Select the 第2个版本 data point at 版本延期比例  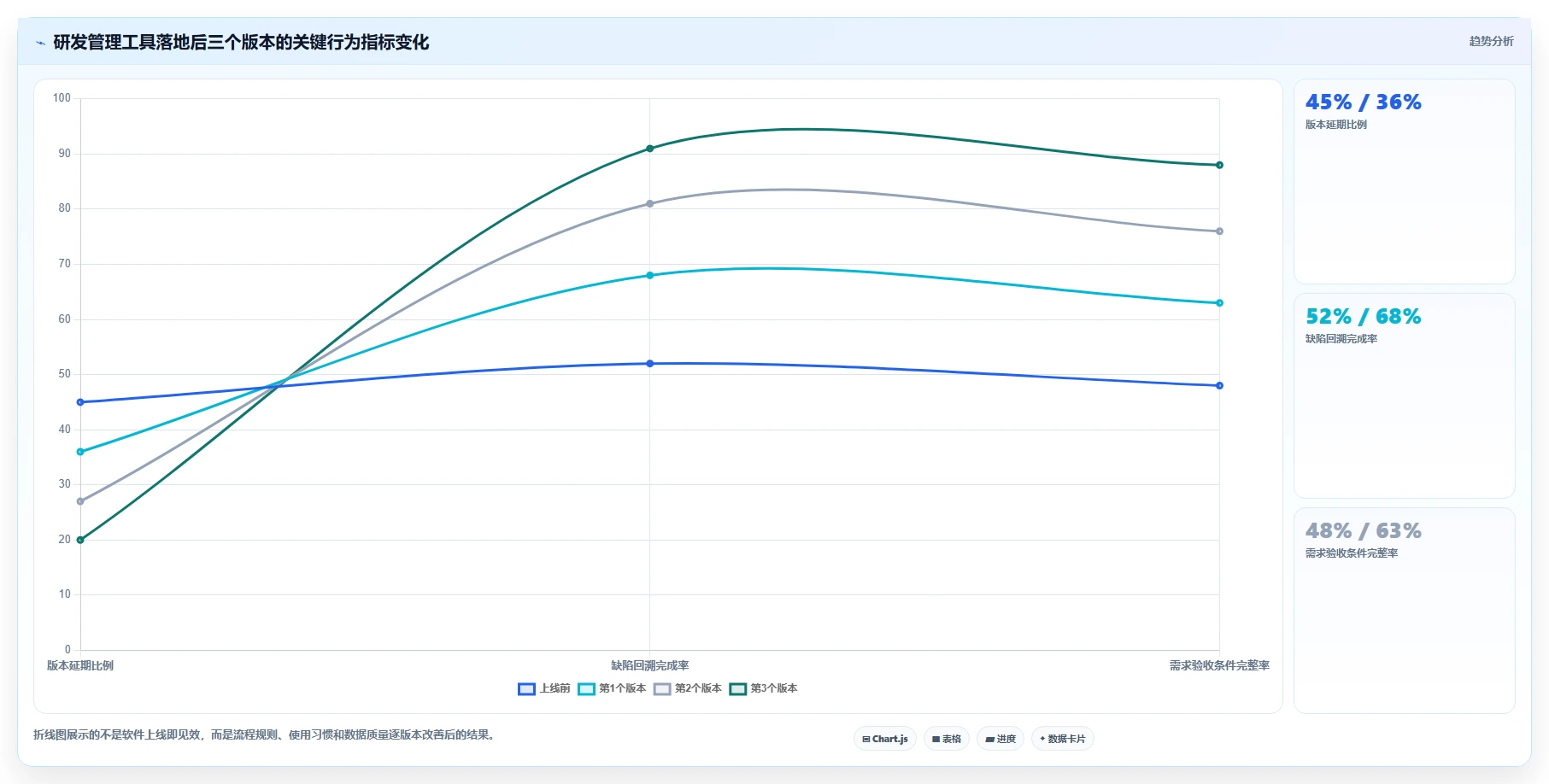(x=80, y=501)
